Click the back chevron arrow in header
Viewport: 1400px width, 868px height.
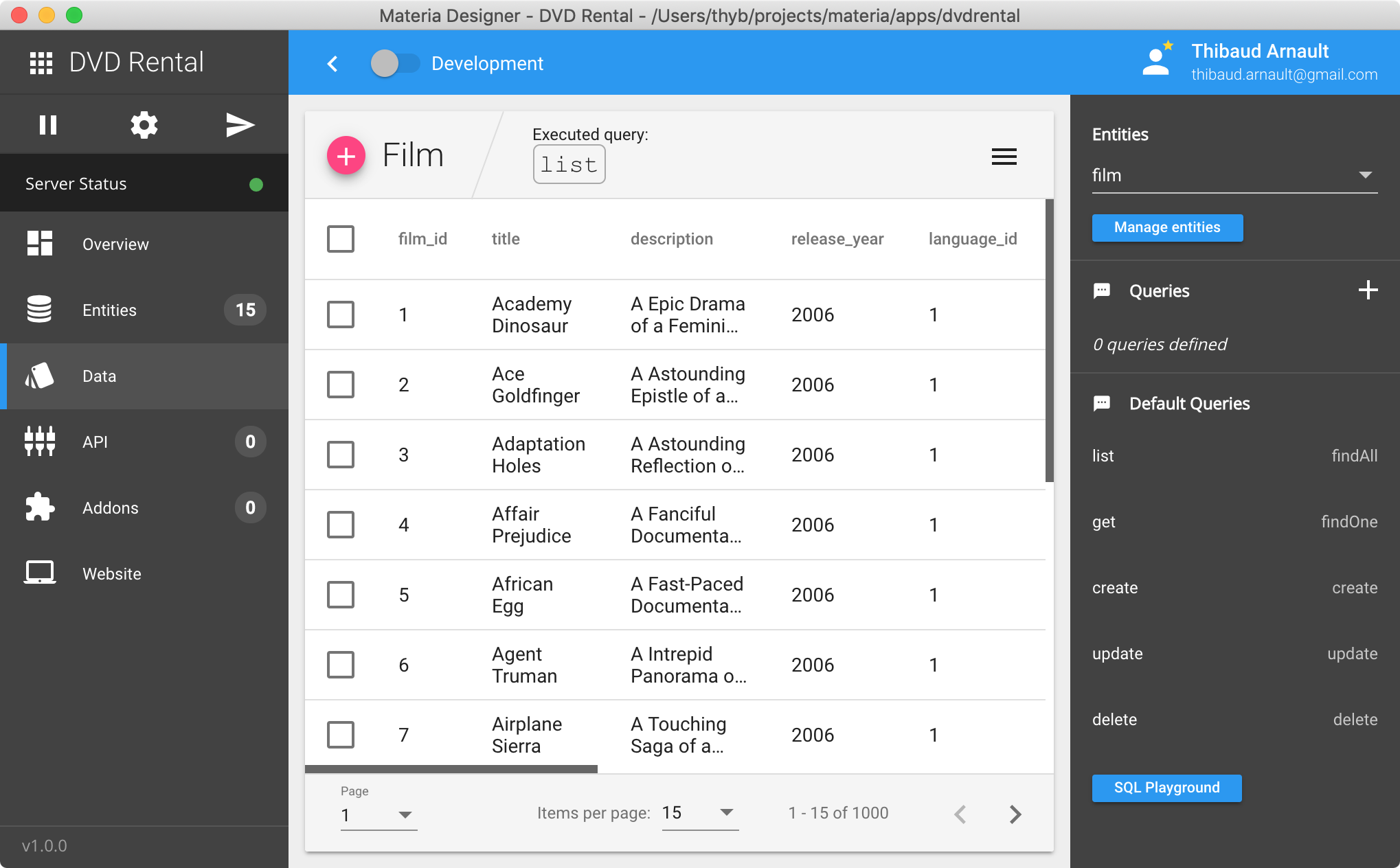pos(332,64)
